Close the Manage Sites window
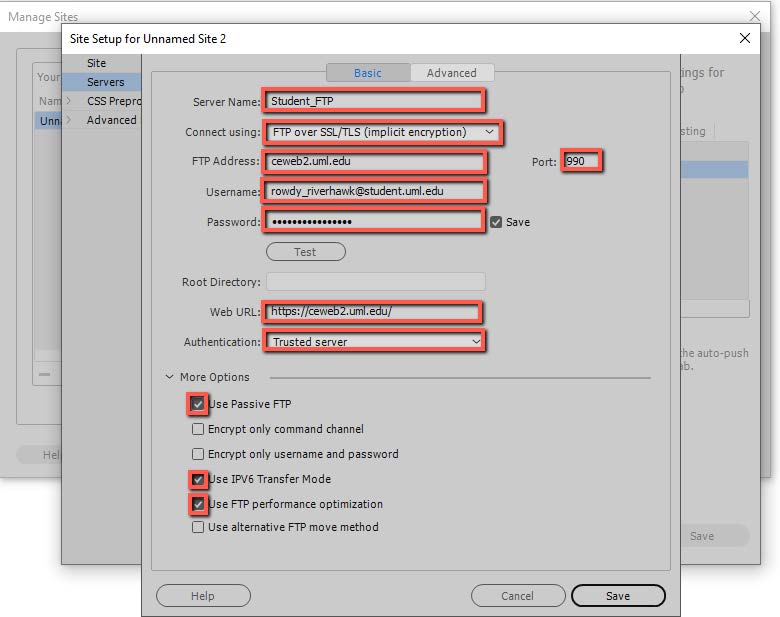 click(x=755, y=16)
